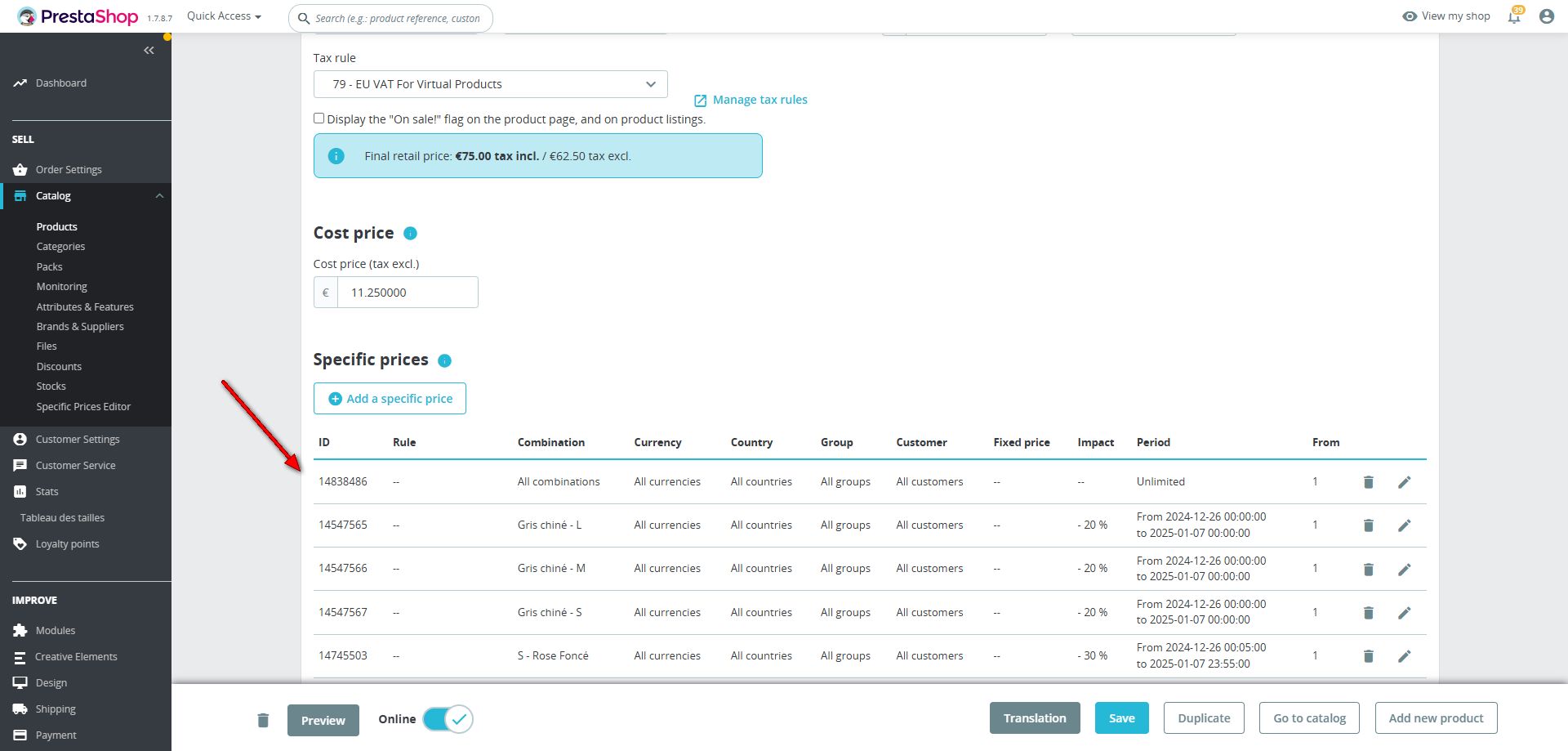Open Customer Settings menu

click(x=78, y=440)
